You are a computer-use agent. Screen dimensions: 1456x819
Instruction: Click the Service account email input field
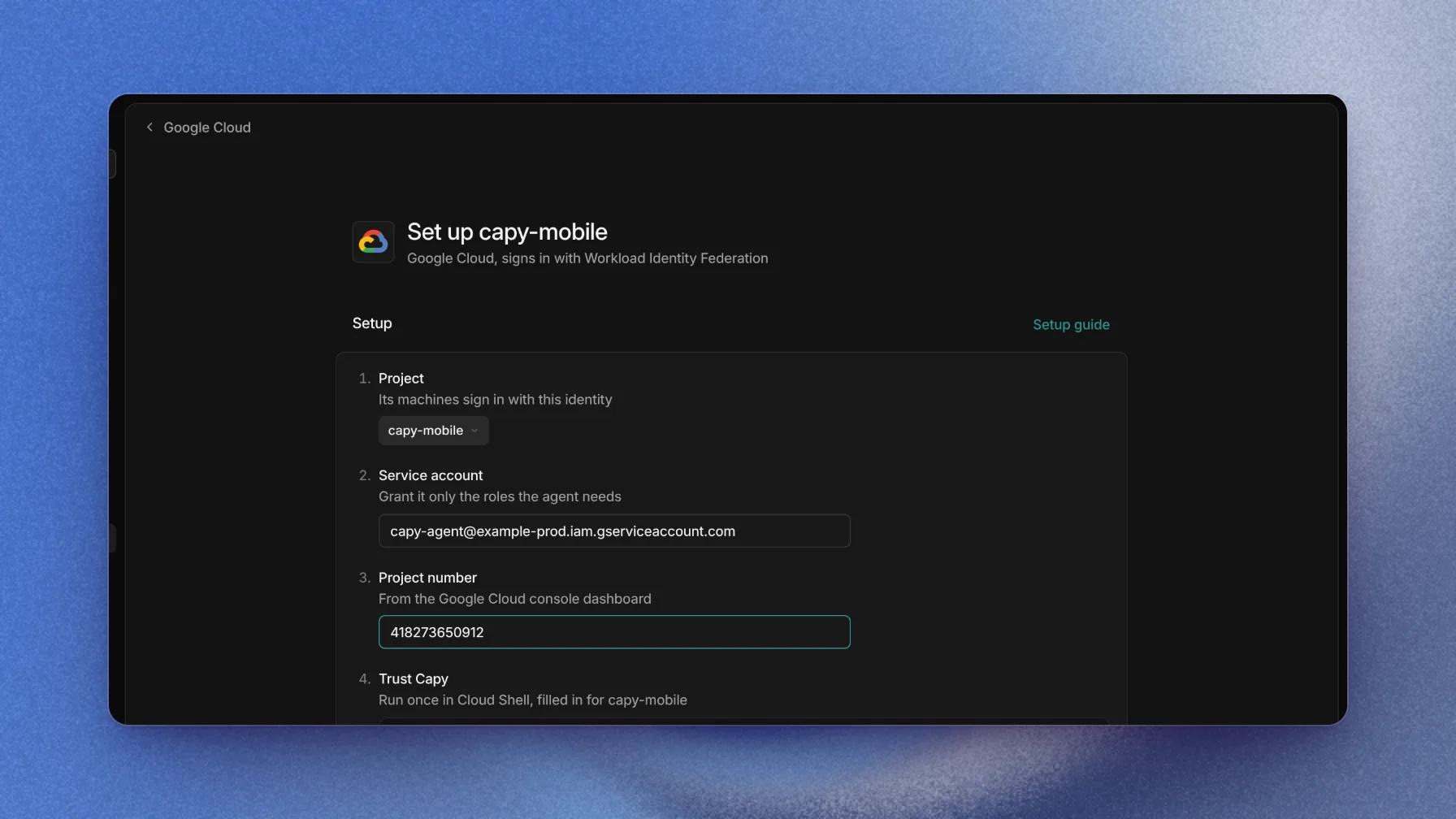click(x=614, y=531)
